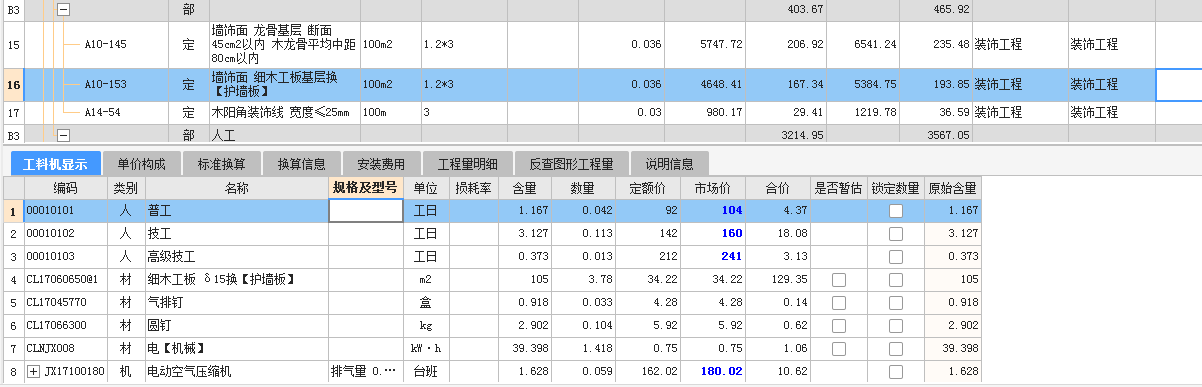This screenshot has height=387, width=1202.
Task: Open the 标准换算 tab
Action: point(221,163)
